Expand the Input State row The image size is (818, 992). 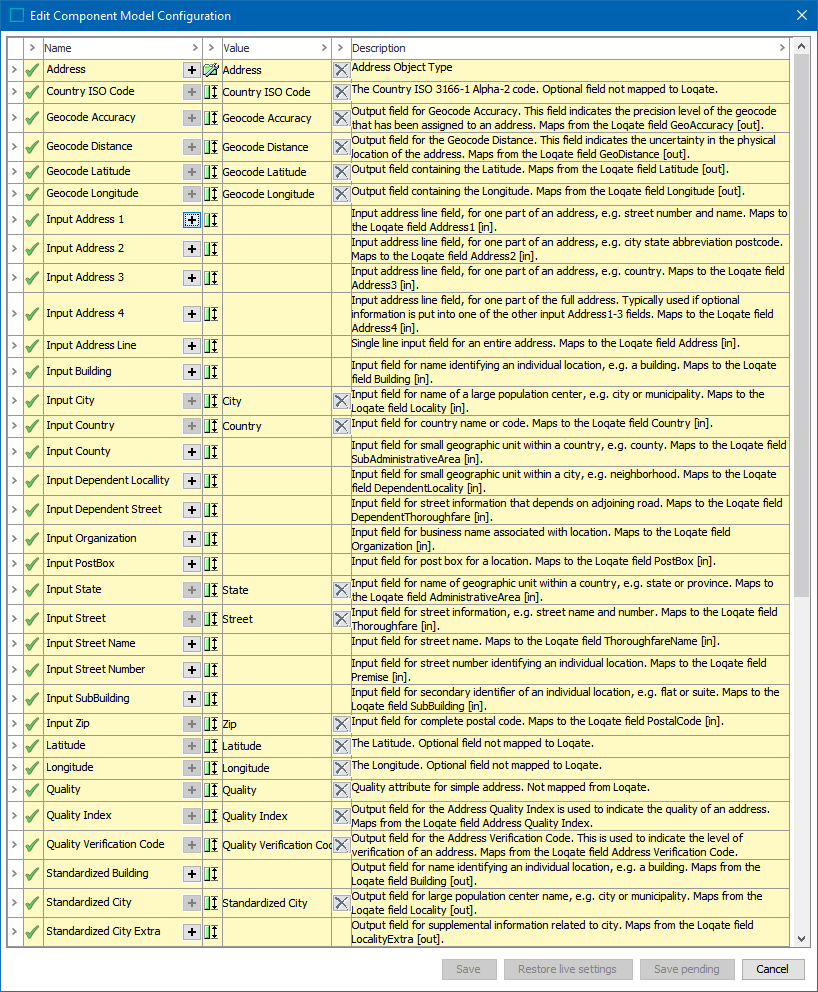[x=15, y=589]
